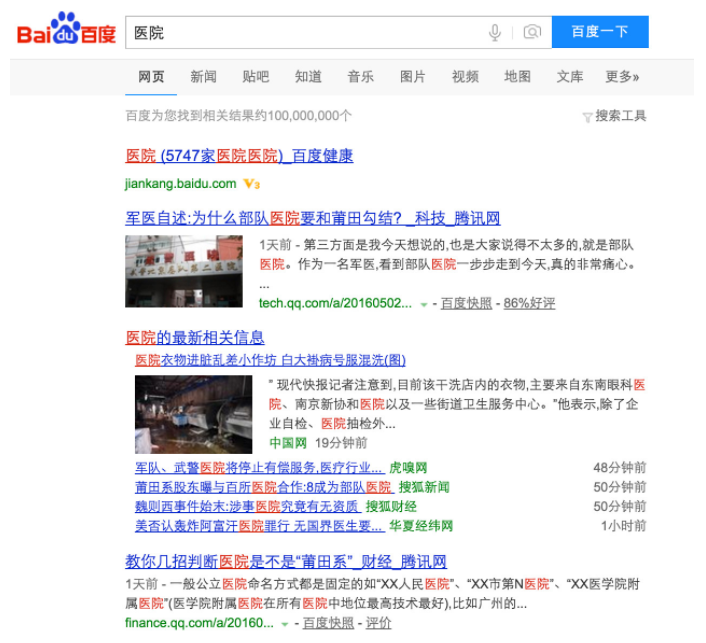706x643 pixels.
Task: Click the finance.qq.com/a/20160 URL
Action: click(199, 623)
